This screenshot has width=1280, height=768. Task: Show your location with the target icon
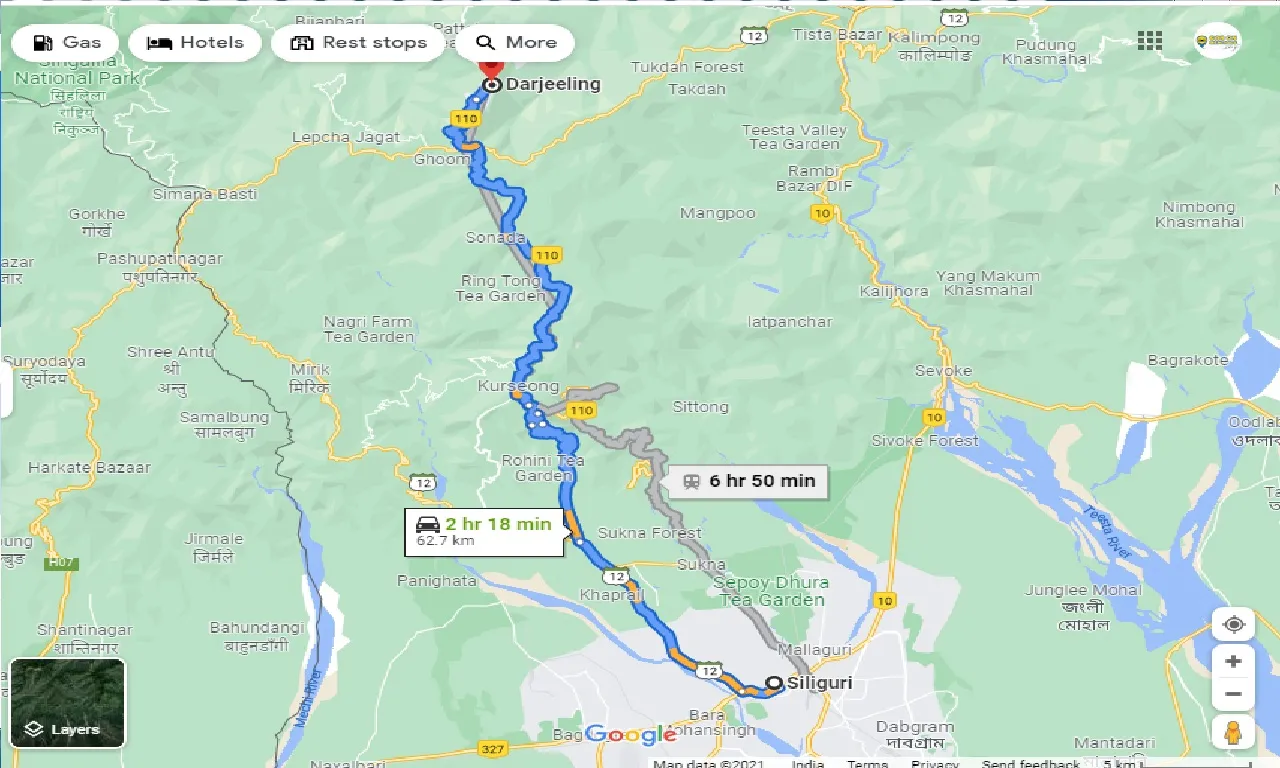pos(1233,625)
